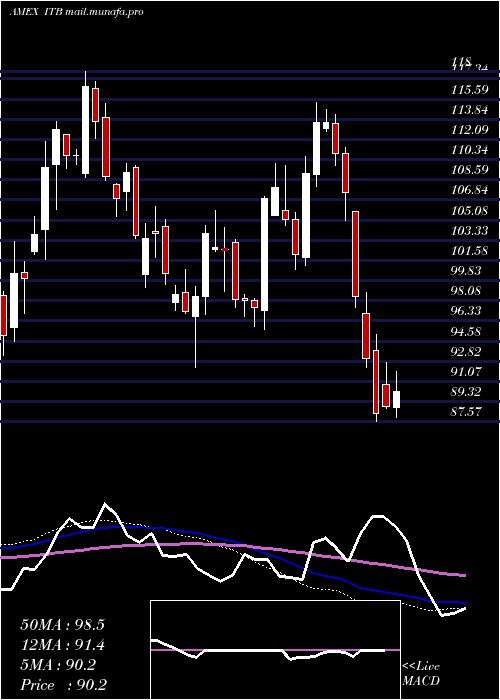Click the 101.58 price axis label
Image resolution: width=500 pixels, height=700 pixels.
[469, 250]
